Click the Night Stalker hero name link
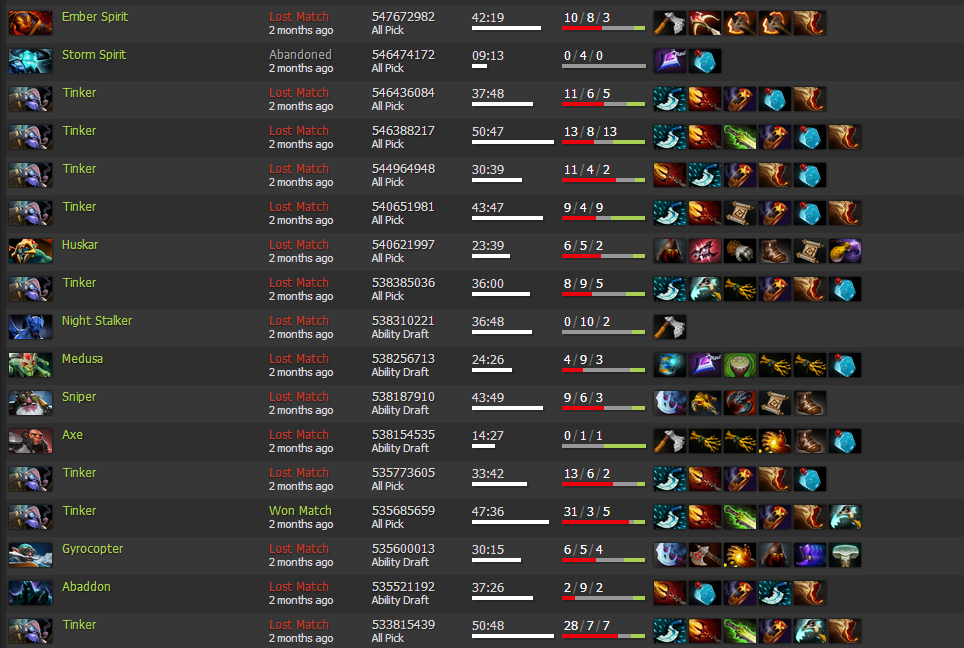The image size is (964, 648). (97, 321)
